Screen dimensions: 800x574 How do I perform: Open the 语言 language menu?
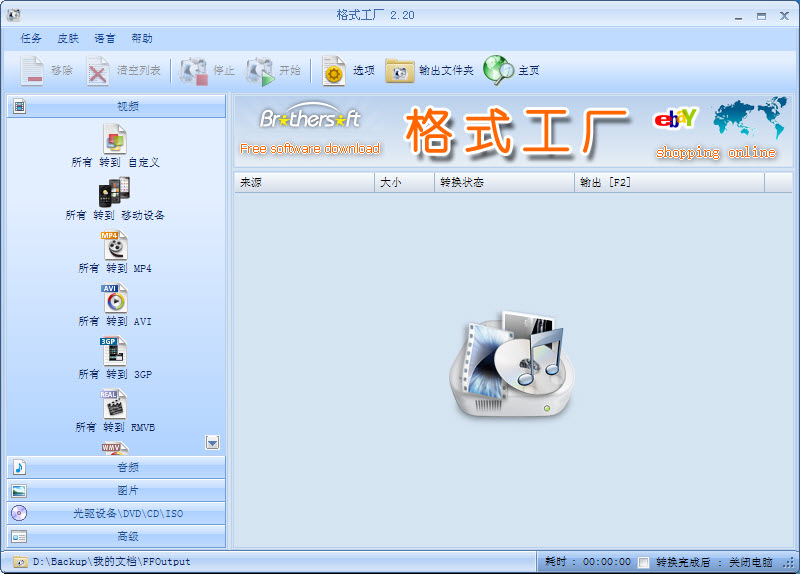105,38
